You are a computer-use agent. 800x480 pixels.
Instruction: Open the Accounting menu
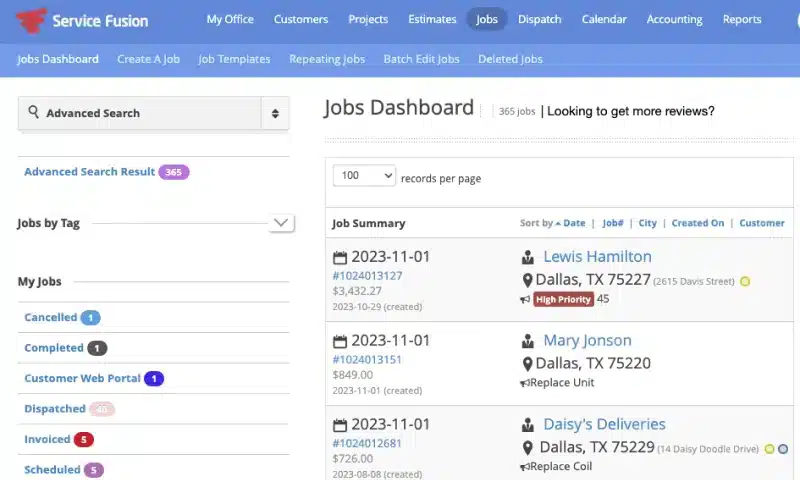pyautogui.click(x=674, y=19)
